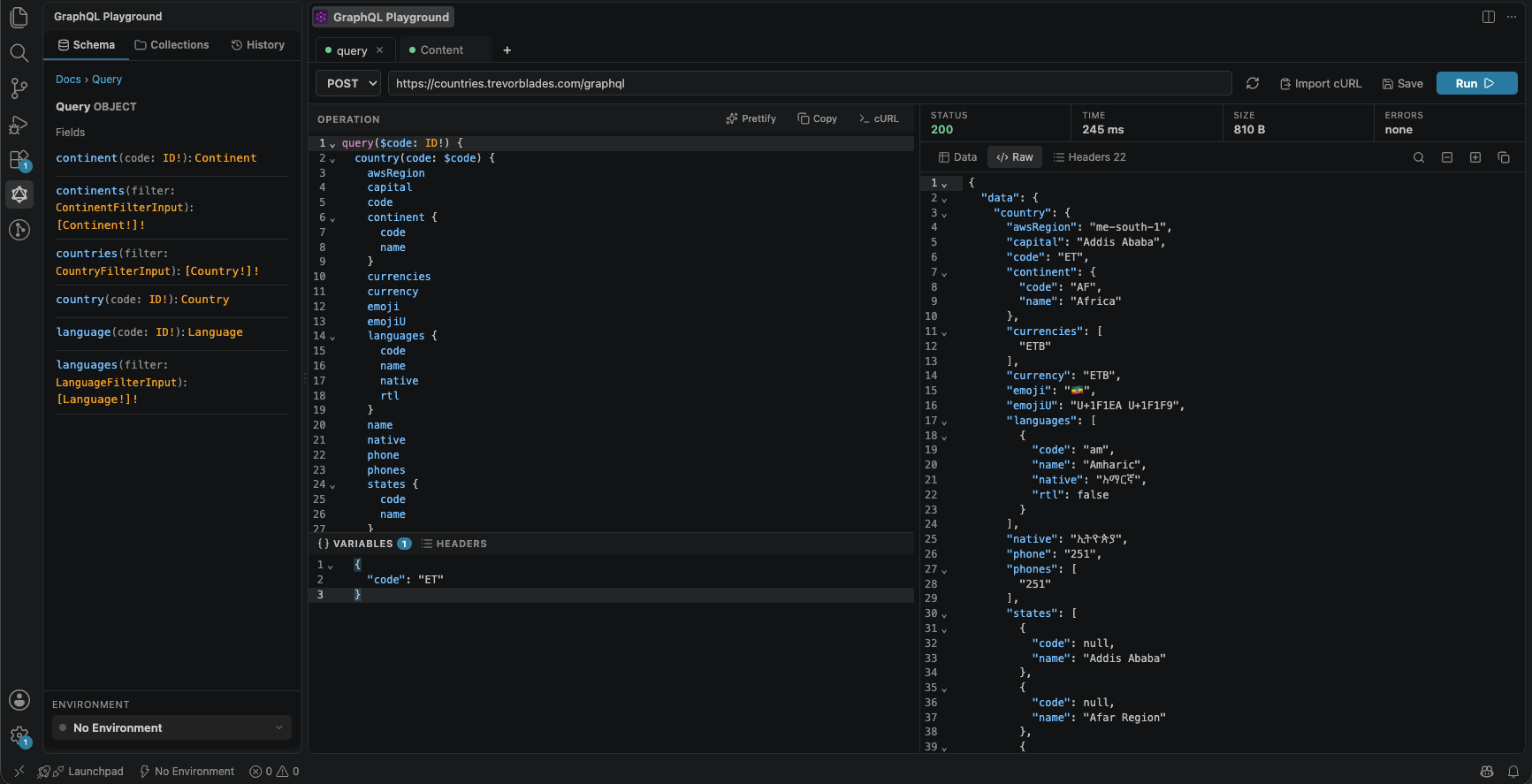This screenshot has width=1532, height=784.
Task: Open the language field in docs
Action: (83, 331)
